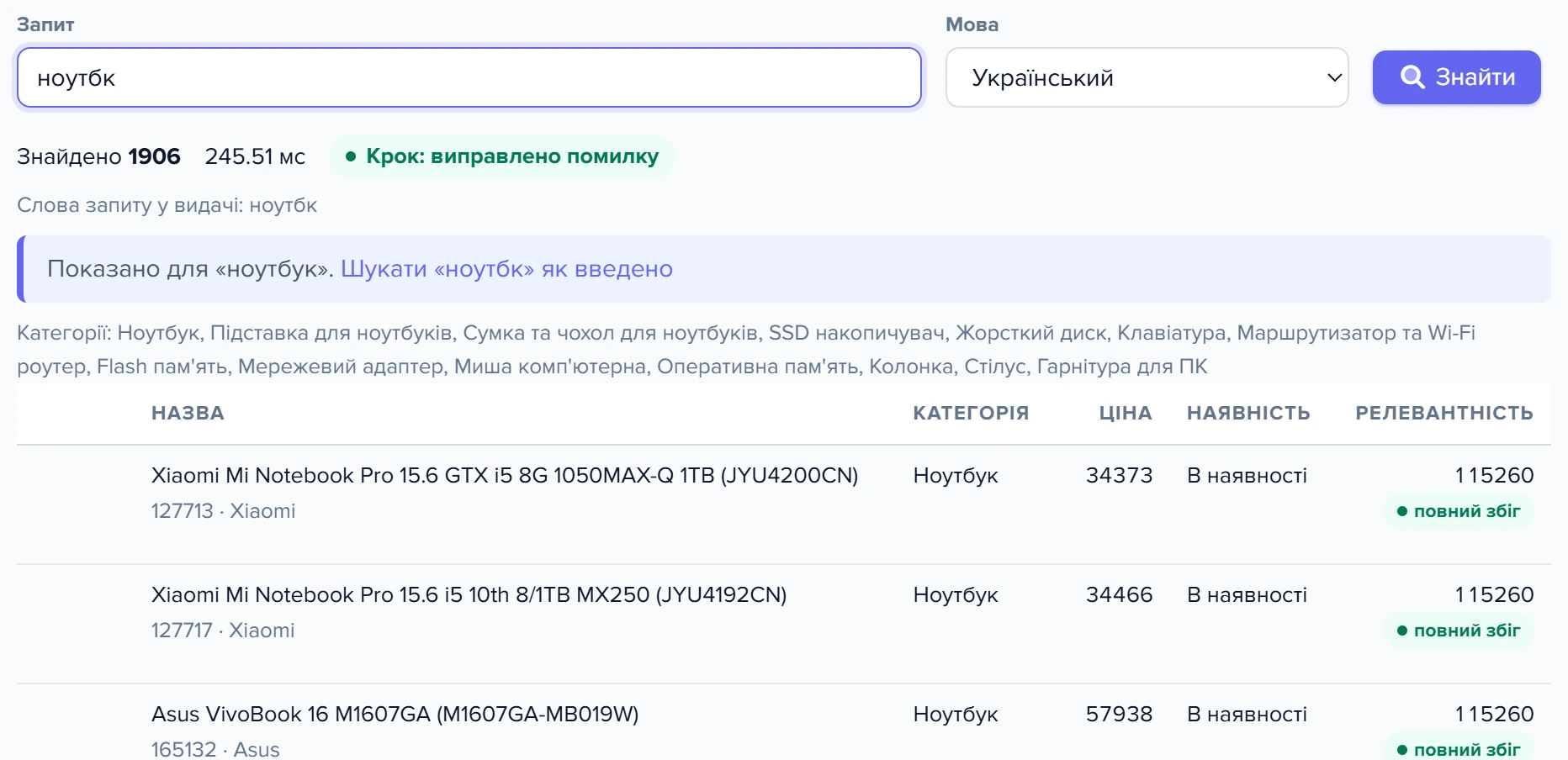The width and height of the screenshot is (1568, 760).
Task: Click the КАТЕГОРІЯ column header
Action: [x=971, y=414]
